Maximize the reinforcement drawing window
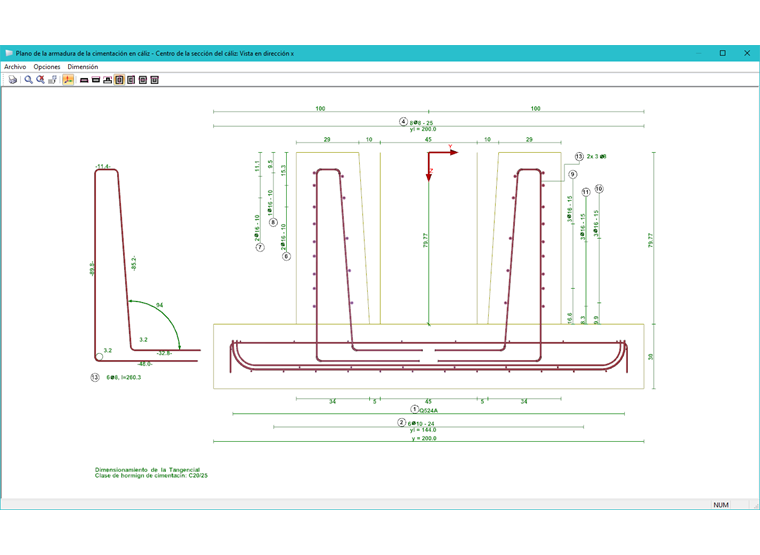The image size is (760, 555). (723, 53)
